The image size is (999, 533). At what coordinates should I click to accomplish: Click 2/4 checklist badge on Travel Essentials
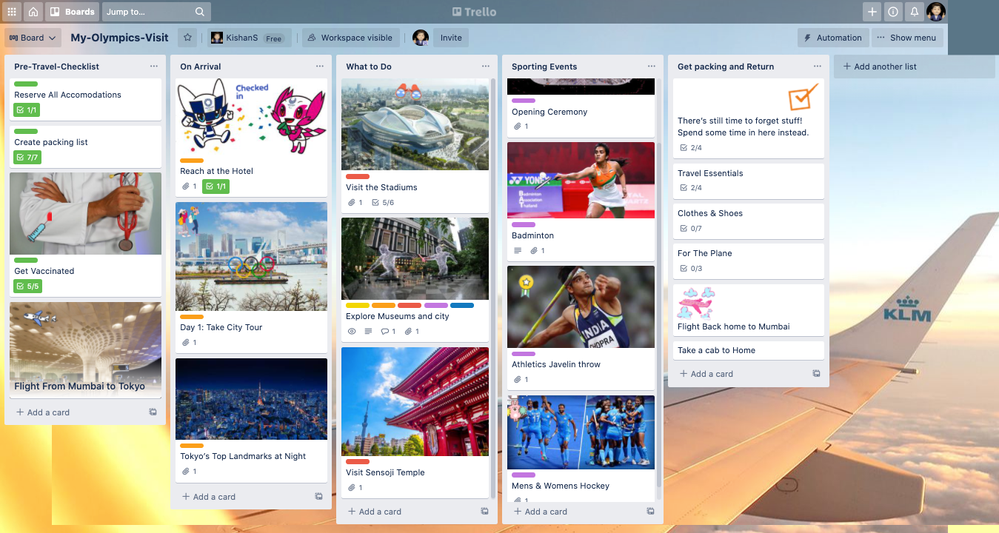click(x=691, y=188)
